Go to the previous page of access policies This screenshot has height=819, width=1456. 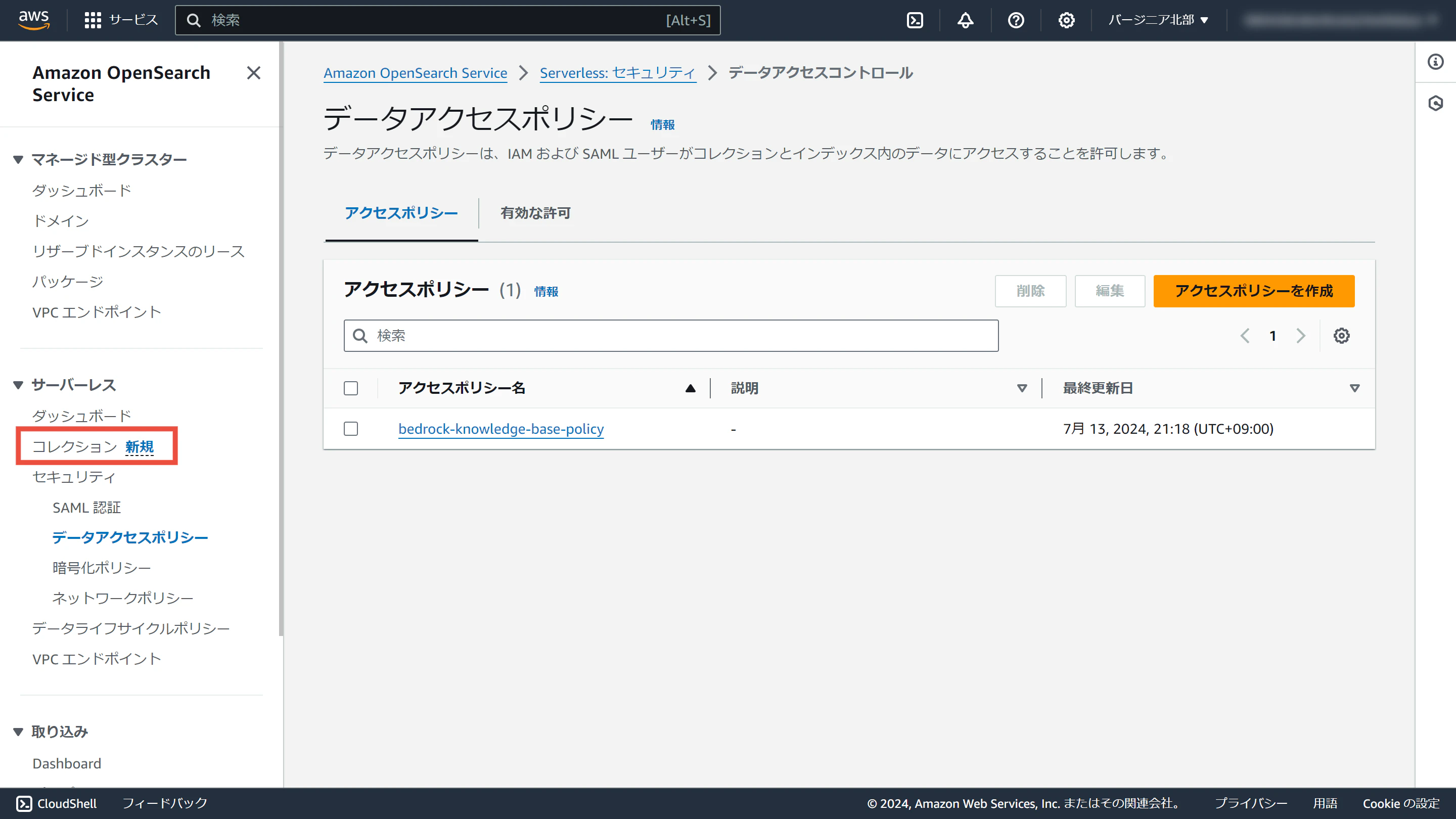click(x=1245, y=336)
